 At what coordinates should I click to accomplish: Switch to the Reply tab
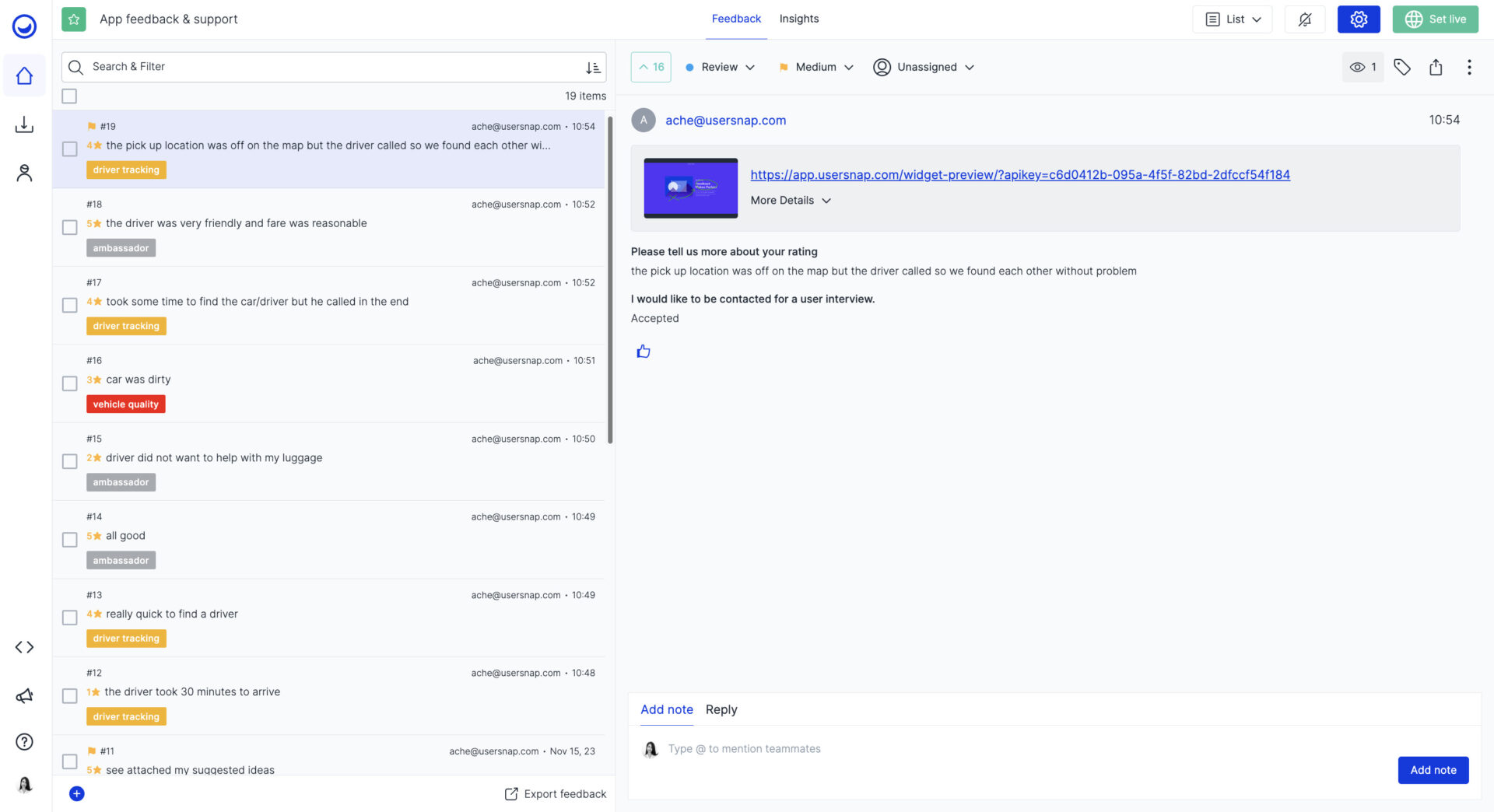[721, 709]
